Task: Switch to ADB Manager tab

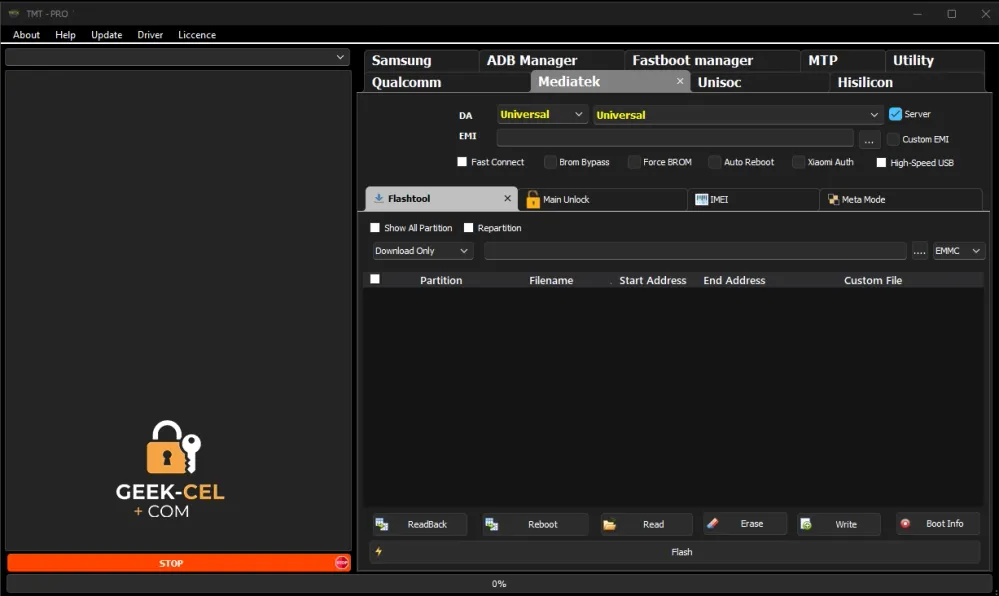Action: [552, 60]
